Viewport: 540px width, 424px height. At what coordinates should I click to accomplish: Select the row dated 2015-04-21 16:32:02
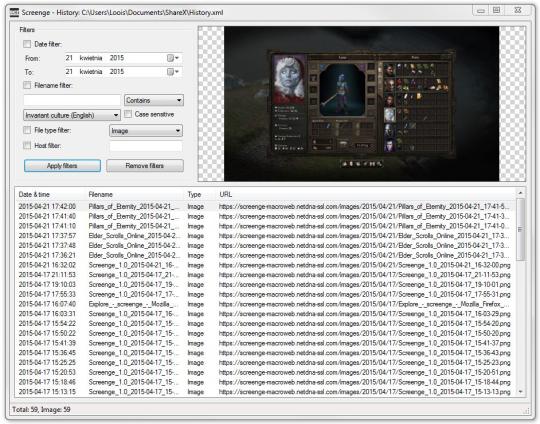(x=265, y=265)
